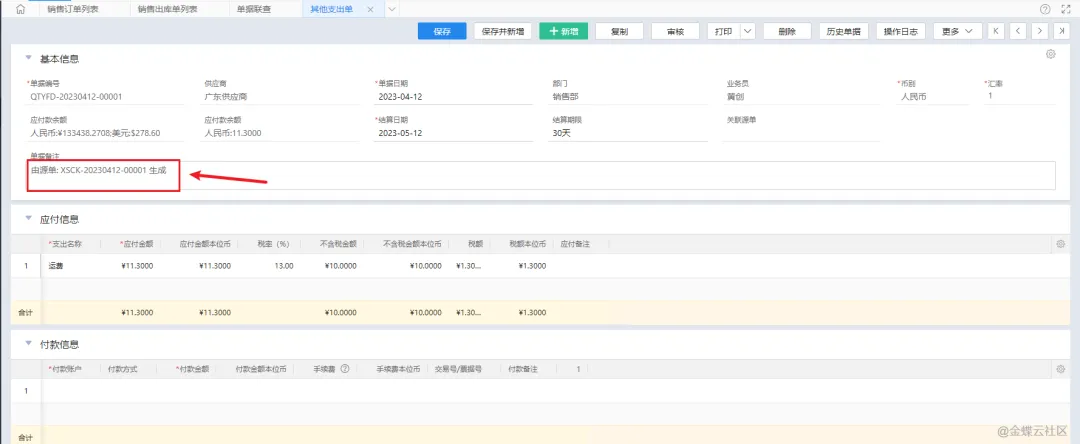1080x444 pixels.
Task: Click the 打印 button
Action: [723, 31]
